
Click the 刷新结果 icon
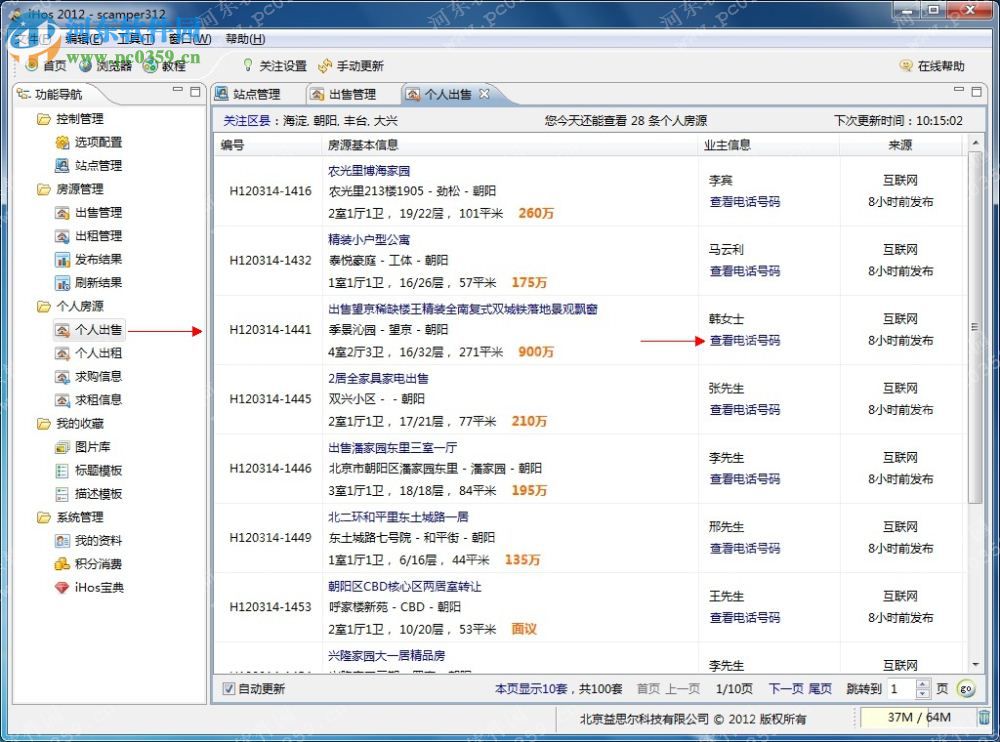(62, 281)
